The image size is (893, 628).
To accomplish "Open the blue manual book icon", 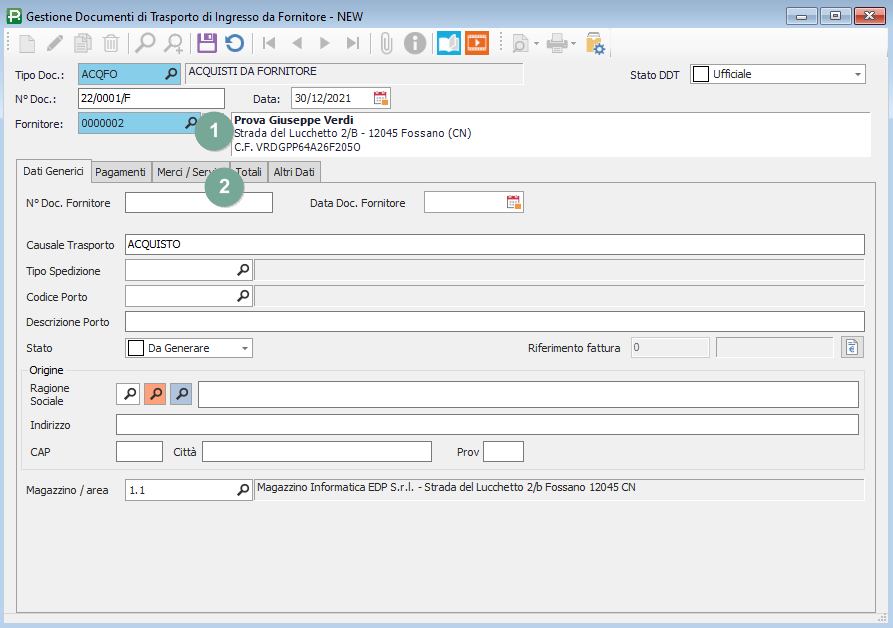I will tap(449, 43).
